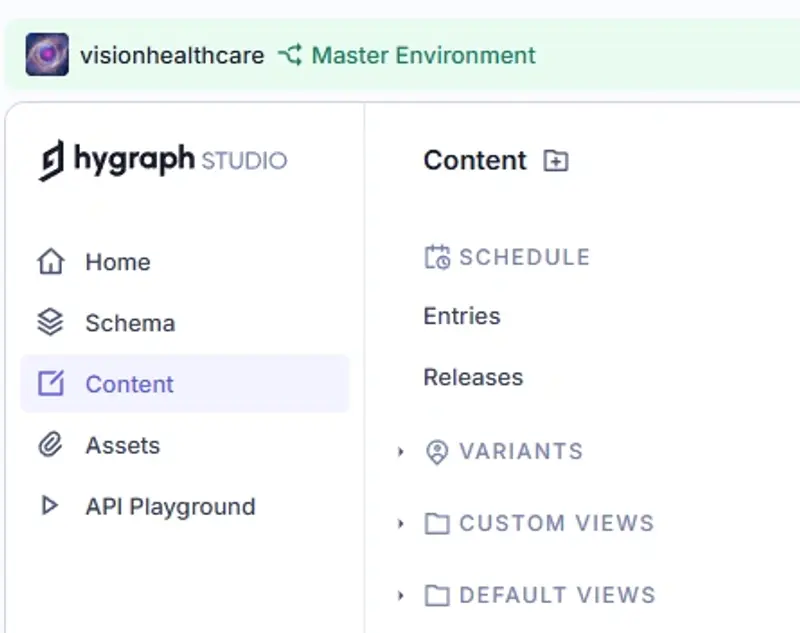Click the Variants person pin icon

pos(437,452)
